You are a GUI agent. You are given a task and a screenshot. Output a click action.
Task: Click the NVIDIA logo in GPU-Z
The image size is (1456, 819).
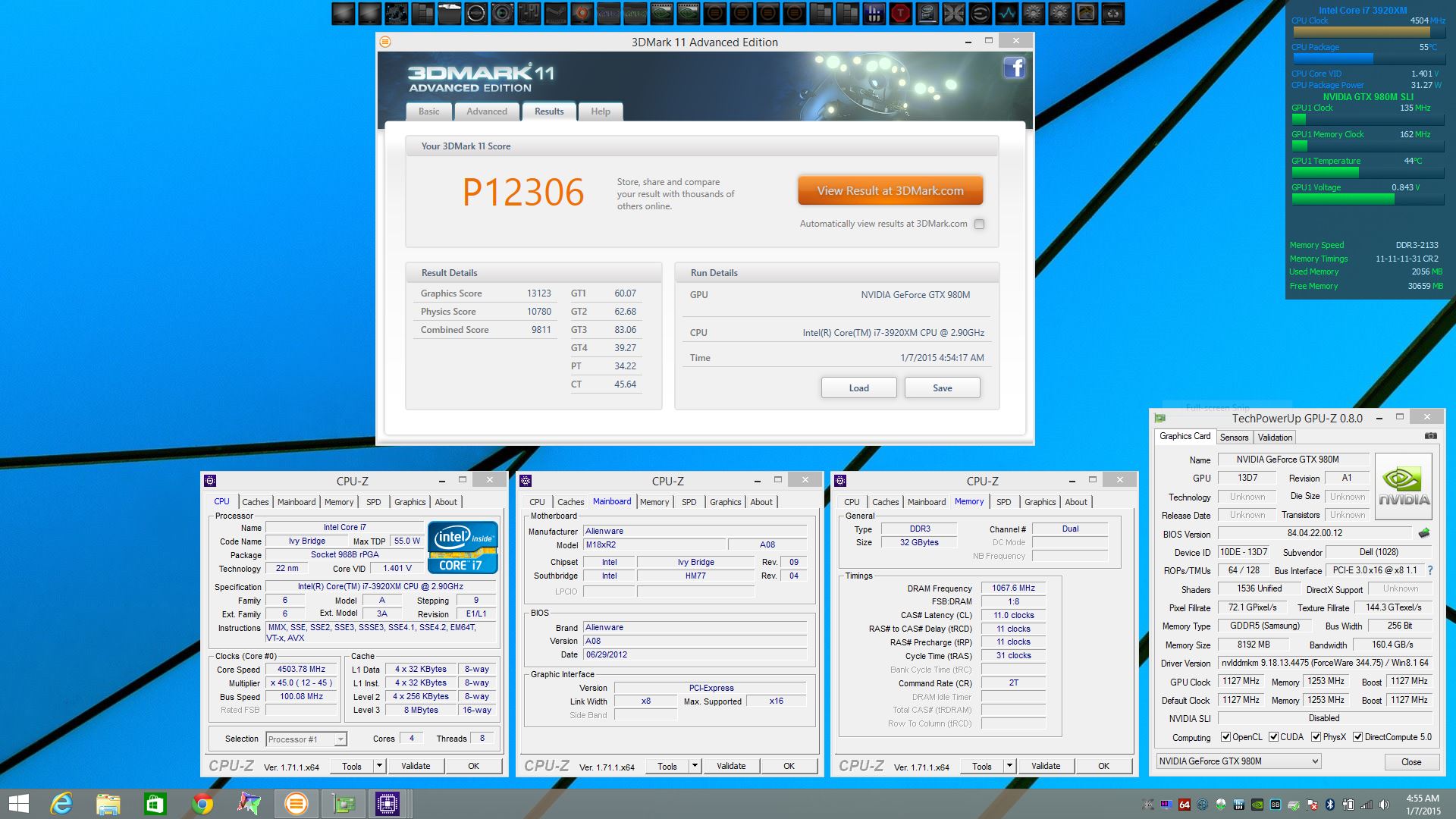pos(1404,486)
